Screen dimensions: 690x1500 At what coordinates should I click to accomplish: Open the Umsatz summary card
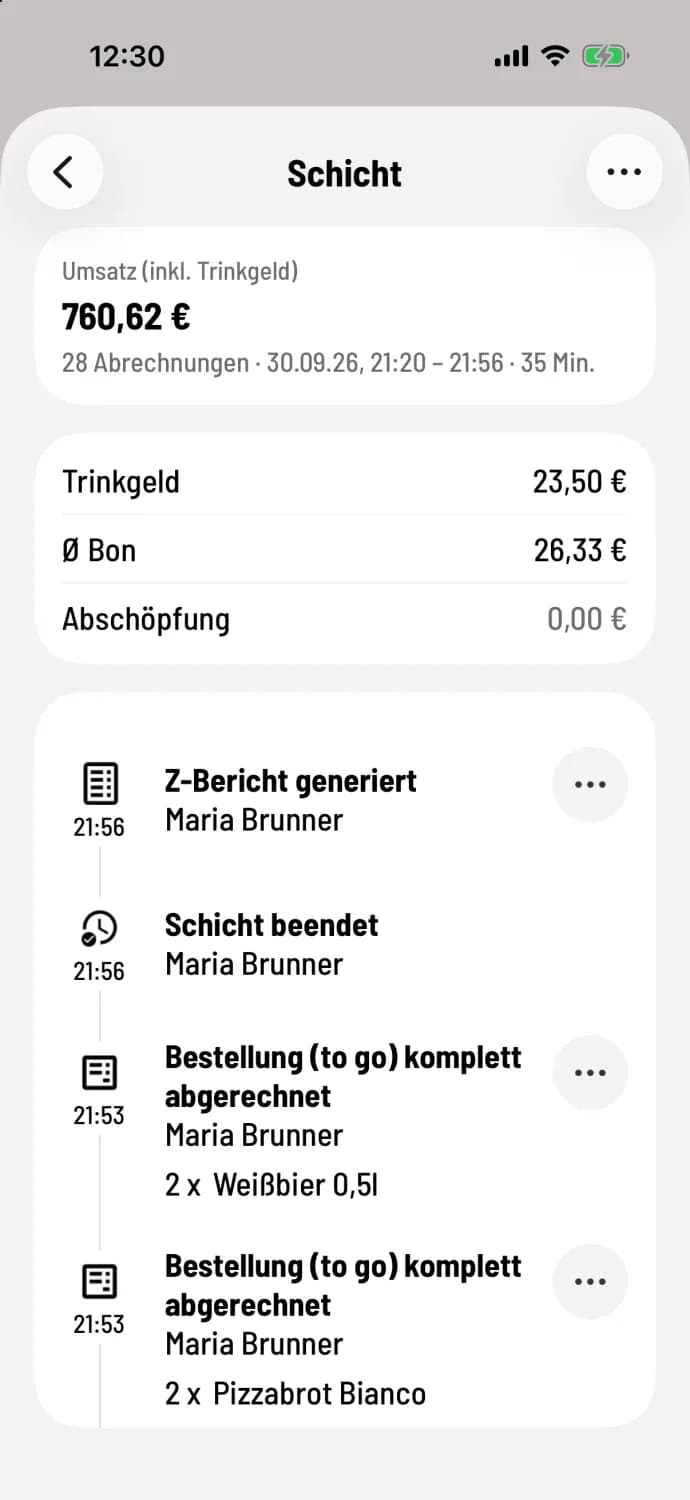pyautogui.click(x=345, y=315)
